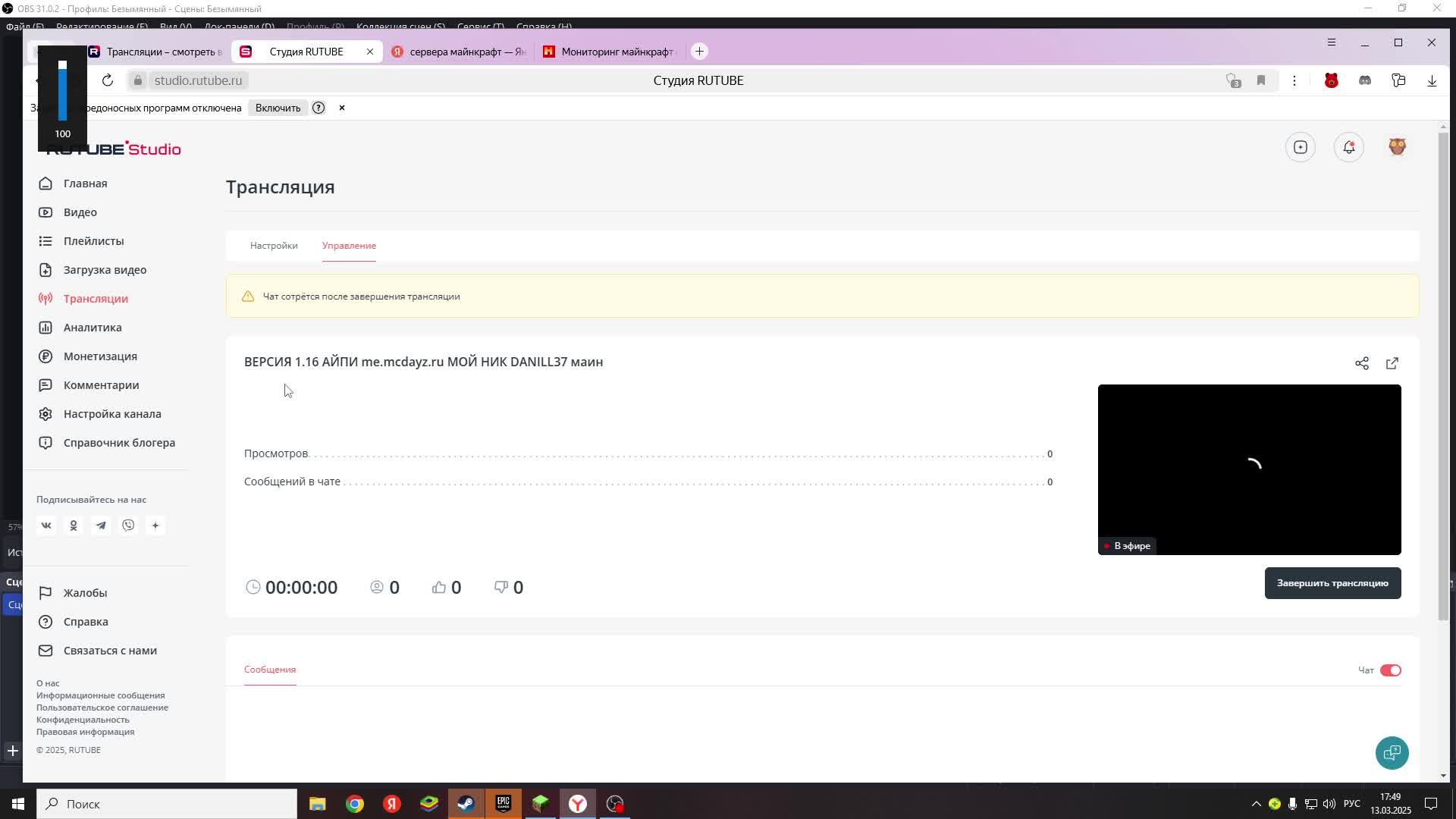Click the VK social icon
1456x819 pixels.
(x=46, y=526)
